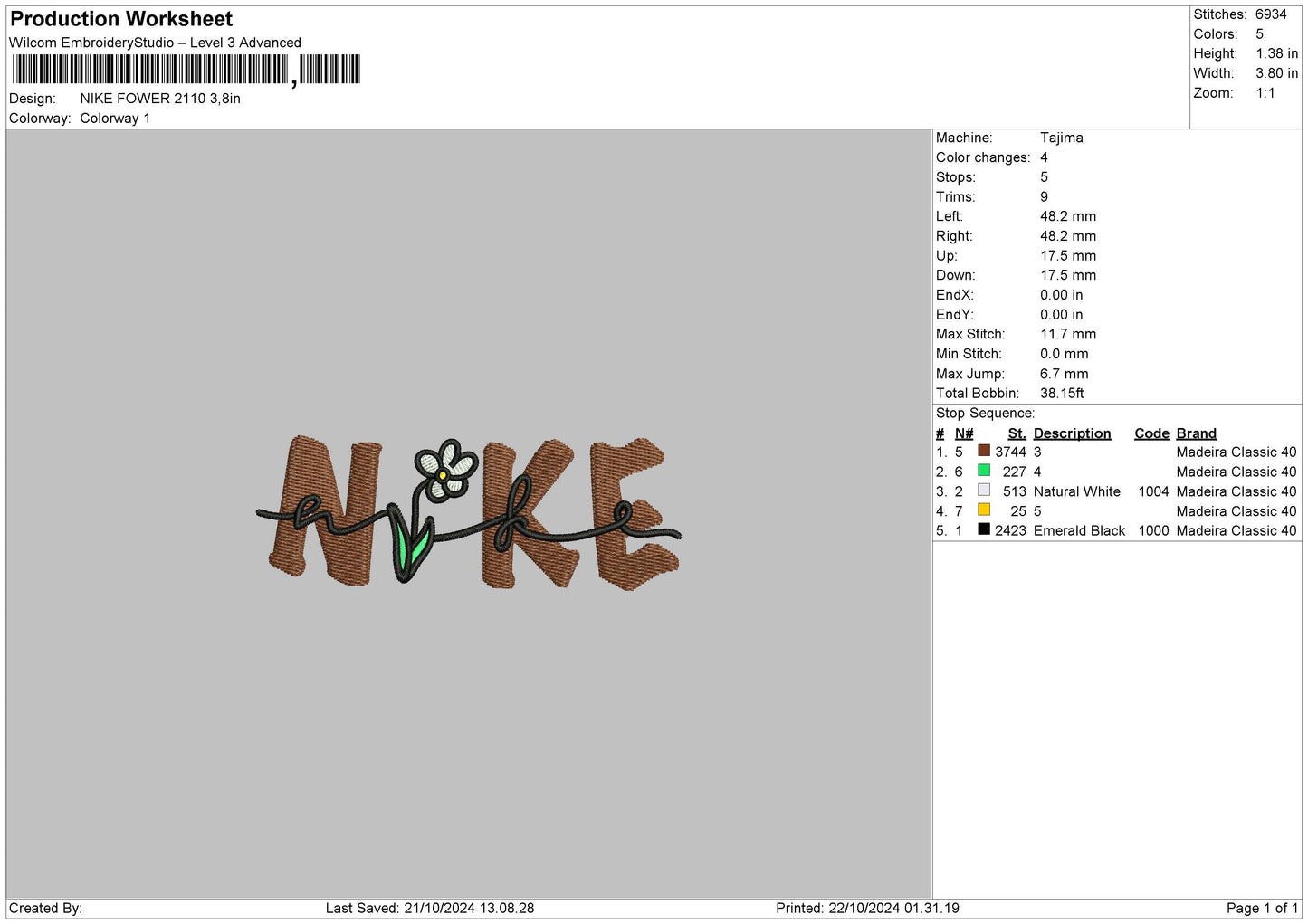Click the Max Stitch value '11.7 mm'
The width and height of the screenshot is (1308, 924).
click(1068, 334)
